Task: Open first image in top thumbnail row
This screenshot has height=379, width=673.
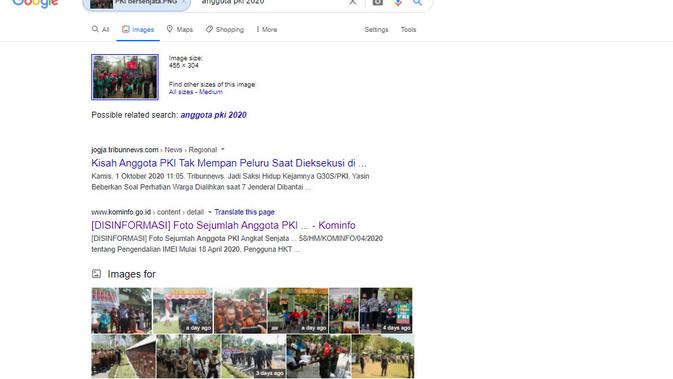Action: (x=121, y=311)
